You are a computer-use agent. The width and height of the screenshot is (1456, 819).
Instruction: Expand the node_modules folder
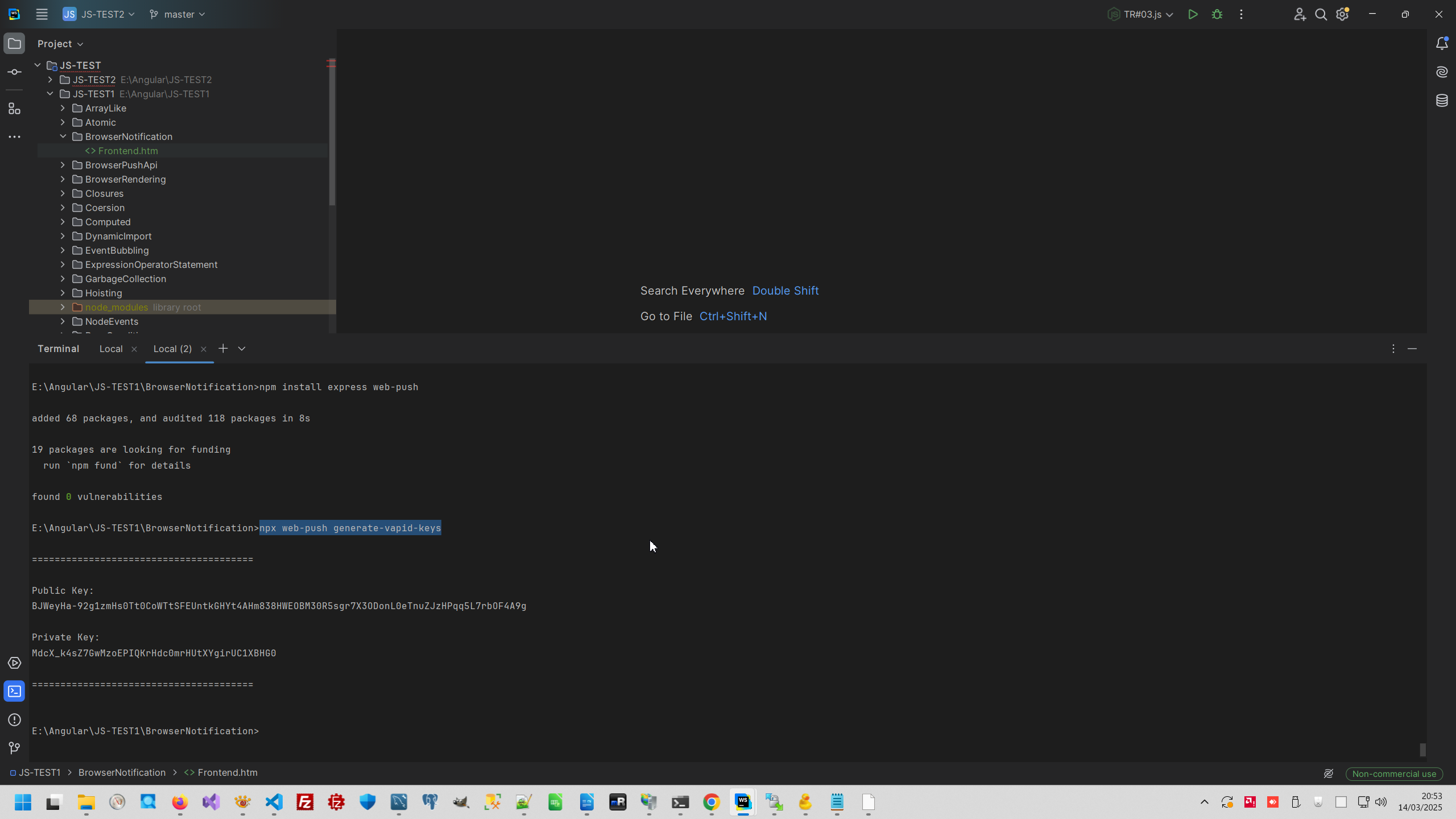[63, 307]
